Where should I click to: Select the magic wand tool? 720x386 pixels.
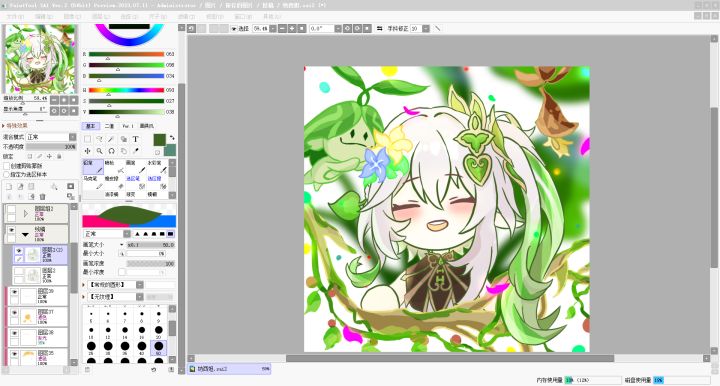click(111, 139)
